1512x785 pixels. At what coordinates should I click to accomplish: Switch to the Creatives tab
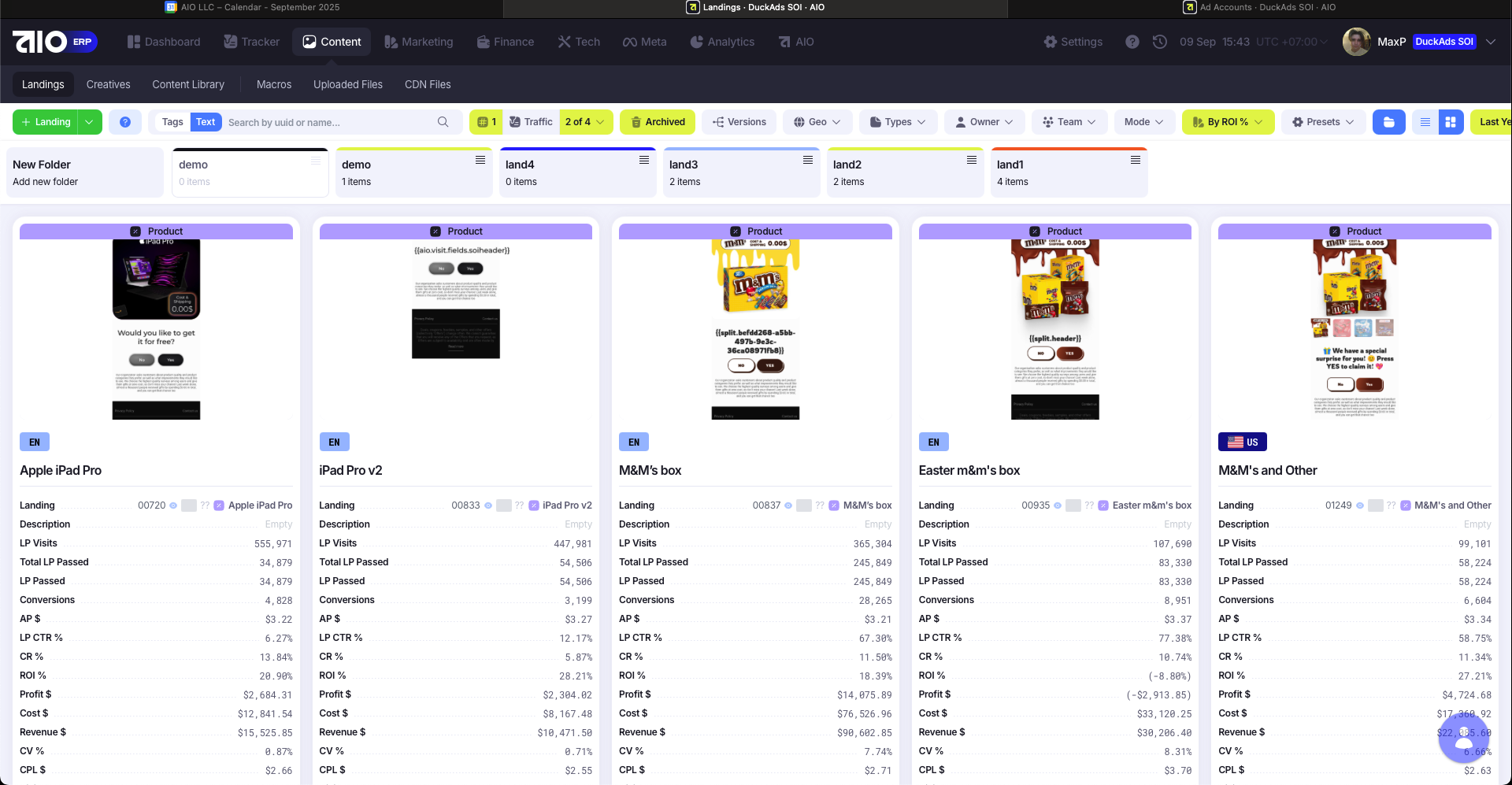pos(109,84)
